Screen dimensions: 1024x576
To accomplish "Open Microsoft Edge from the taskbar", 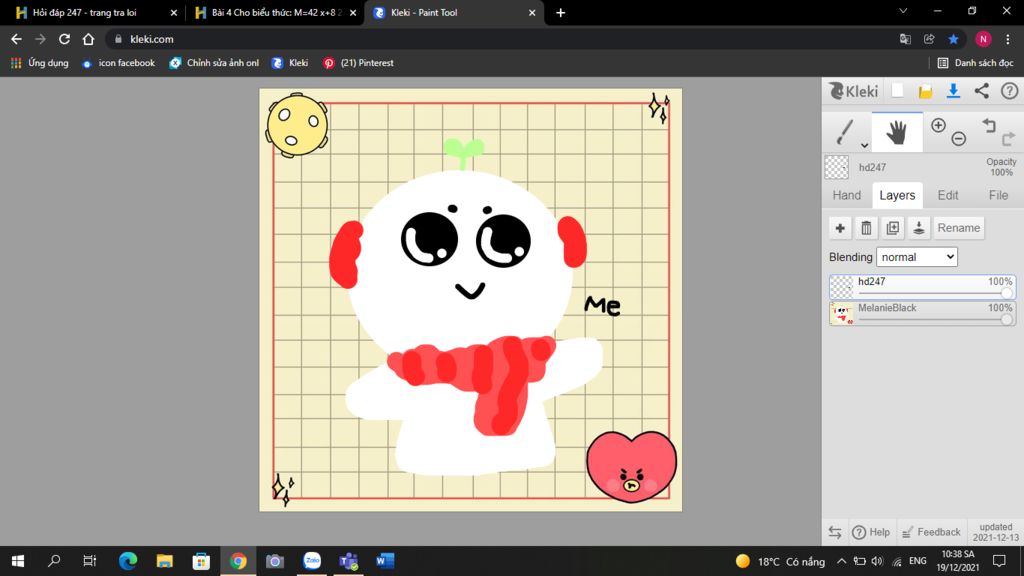I will pos(128,561).
